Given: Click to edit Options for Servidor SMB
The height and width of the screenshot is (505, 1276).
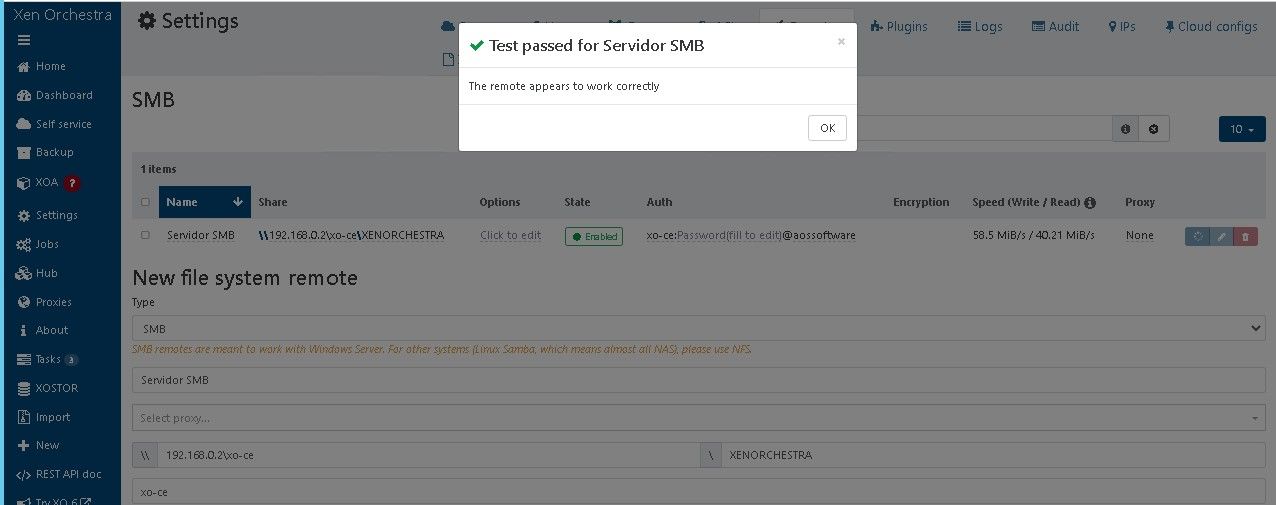Looking at the screenshot, I should click(x=510, y=235).
